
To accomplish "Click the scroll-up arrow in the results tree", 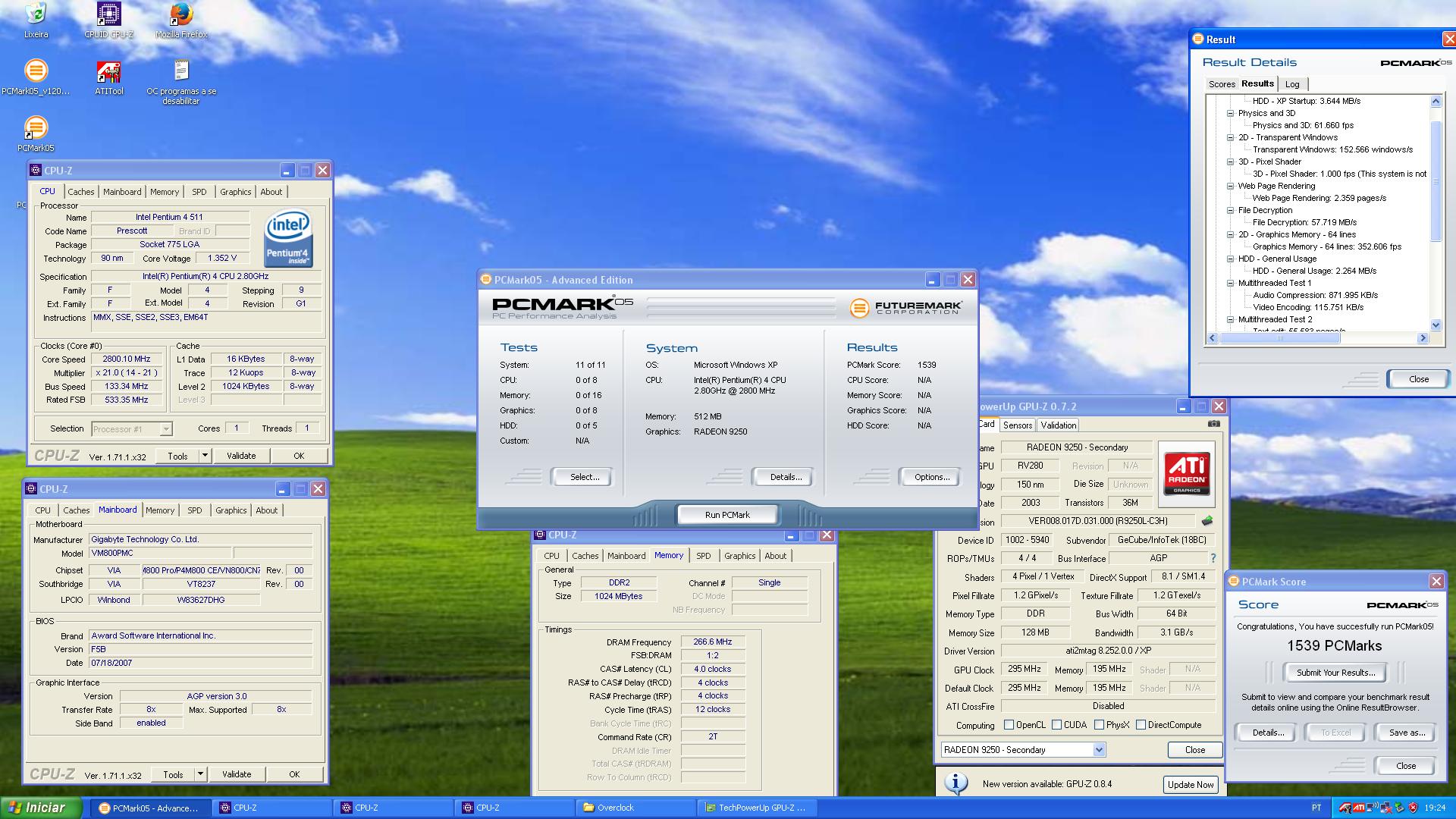I will coord(1436,101).
